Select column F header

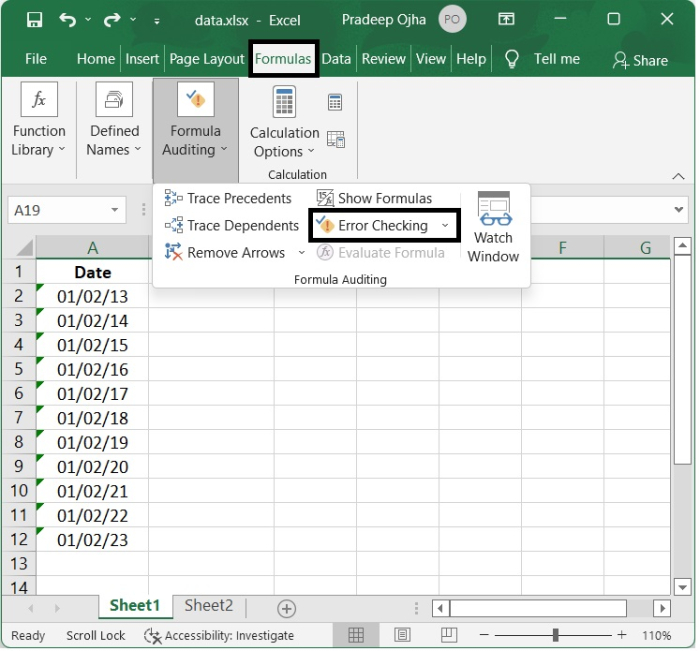(x=562, y=248)
